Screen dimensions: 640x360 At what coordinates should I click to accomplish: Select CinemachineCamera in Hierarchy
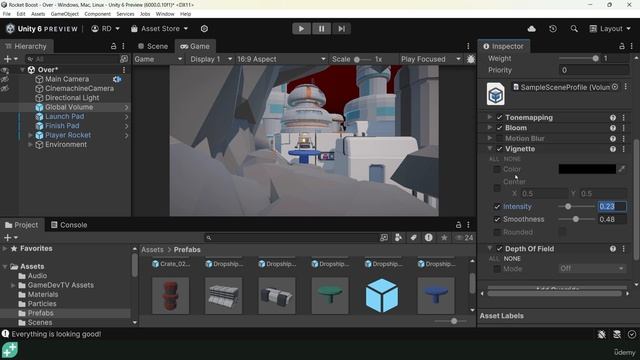(x=79, y=89)
